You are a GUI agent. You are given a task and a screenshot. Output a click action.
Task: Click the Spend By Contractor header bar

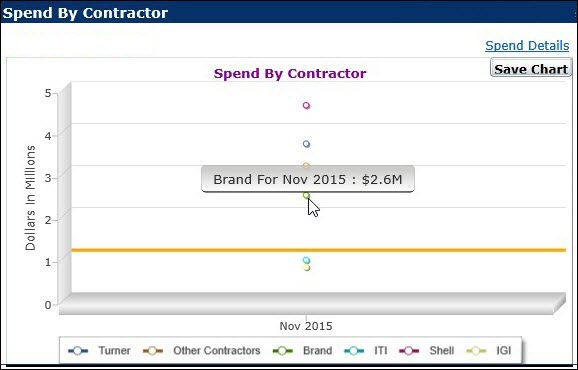(289, 13)
